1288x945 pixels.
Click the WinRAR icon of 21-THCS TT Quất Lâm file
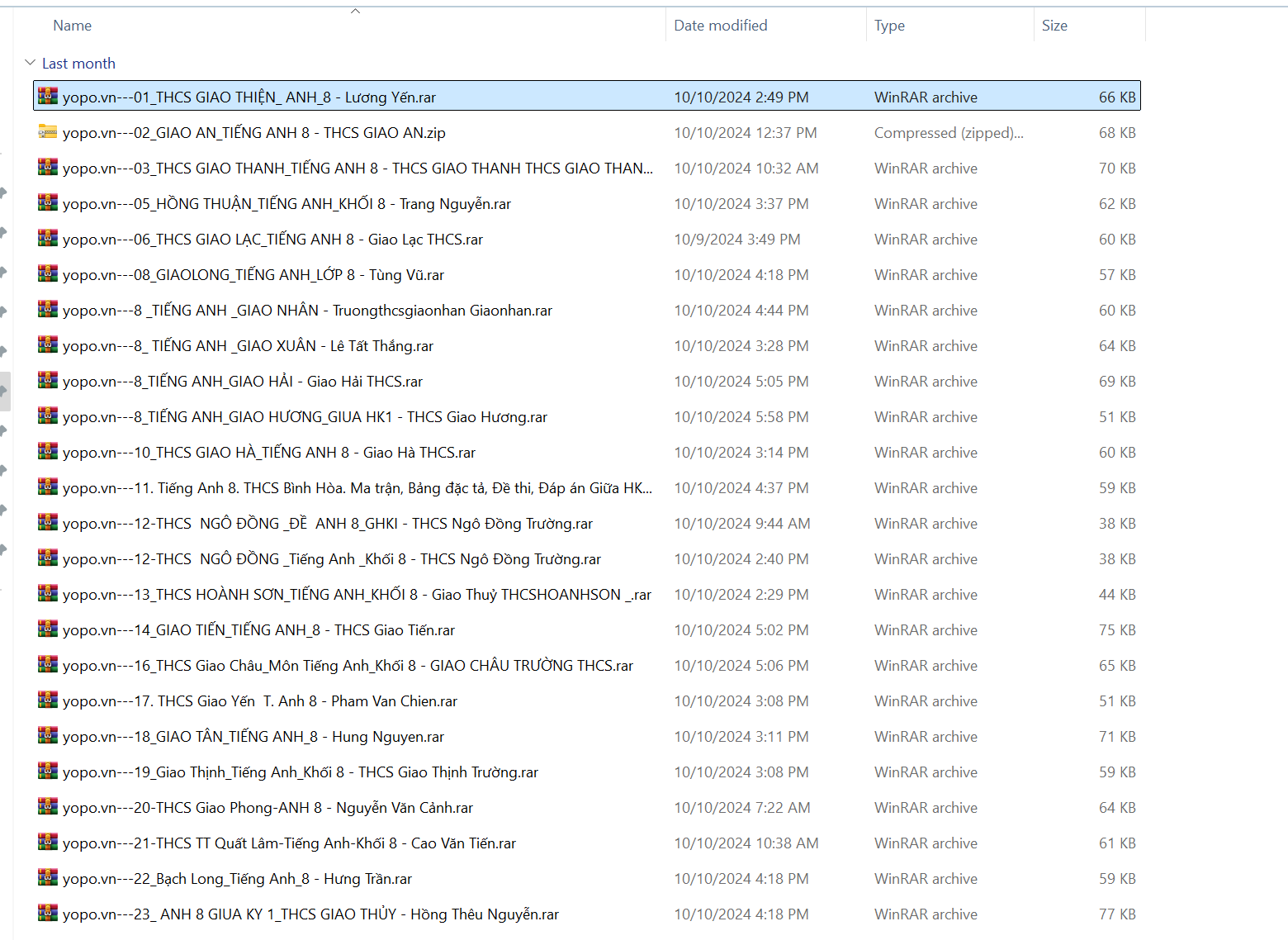[48, 842]
